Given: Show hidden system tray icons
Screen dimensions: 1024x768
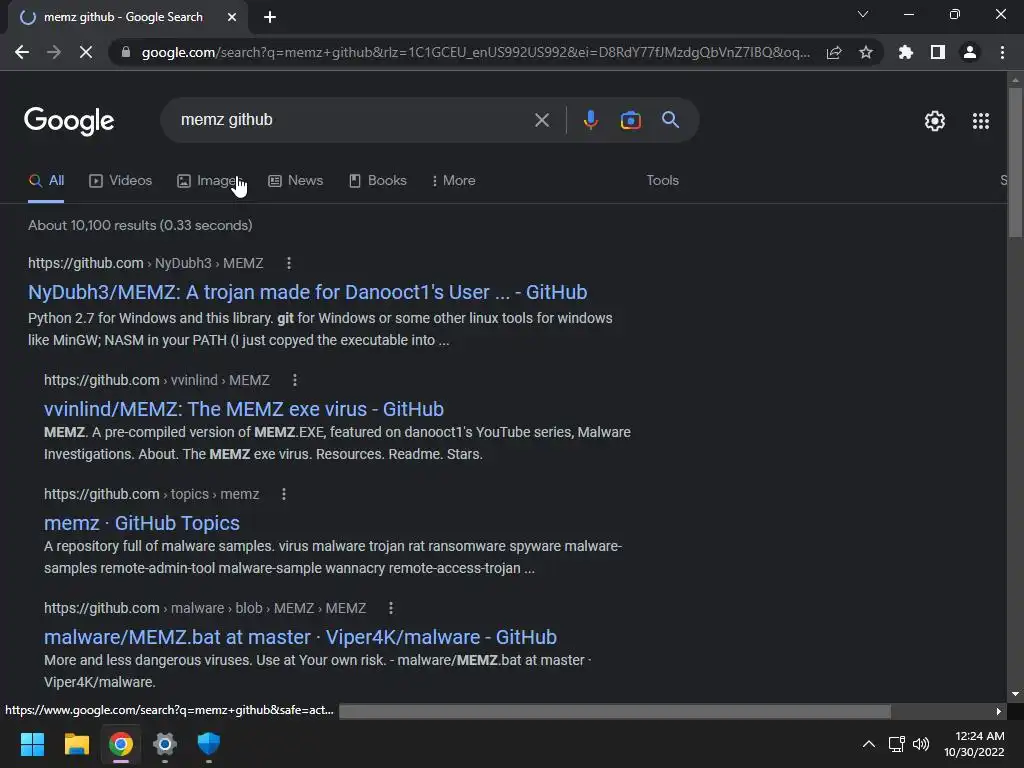Looking at the screenshot, I should click(x=869, y=744).
